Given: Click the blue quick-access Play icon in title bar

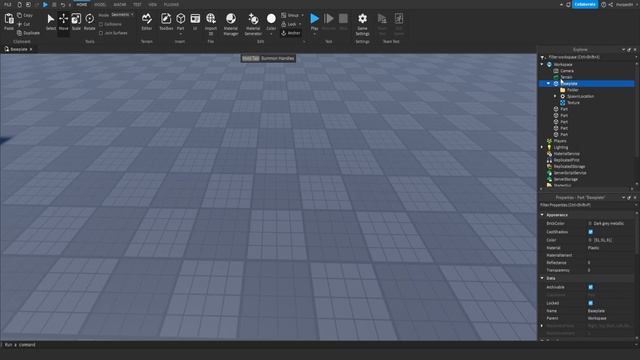Looking at the screenshot, I should (45, 4).
